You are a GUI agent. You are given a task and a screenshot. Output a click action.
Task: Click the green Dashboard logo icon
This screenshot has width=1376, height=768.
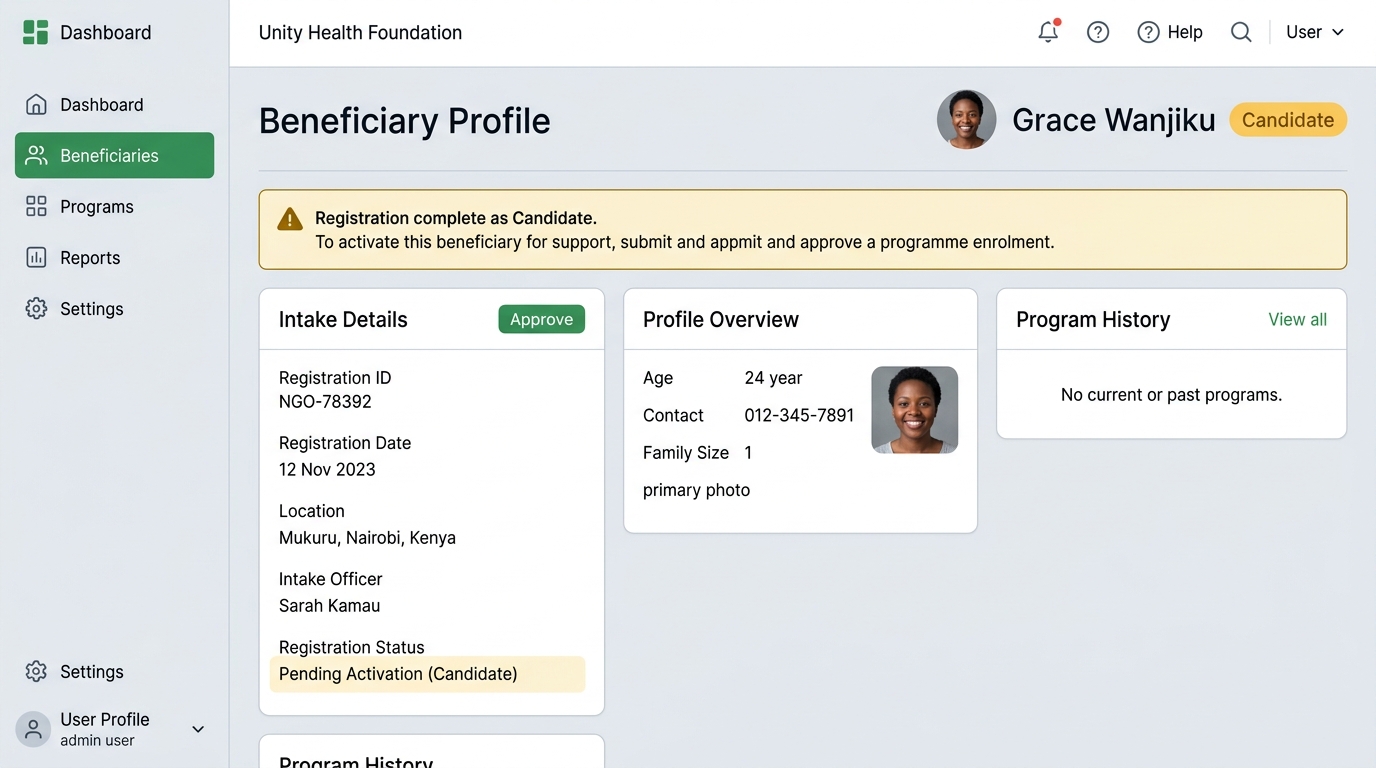click(x=36, y=32)
